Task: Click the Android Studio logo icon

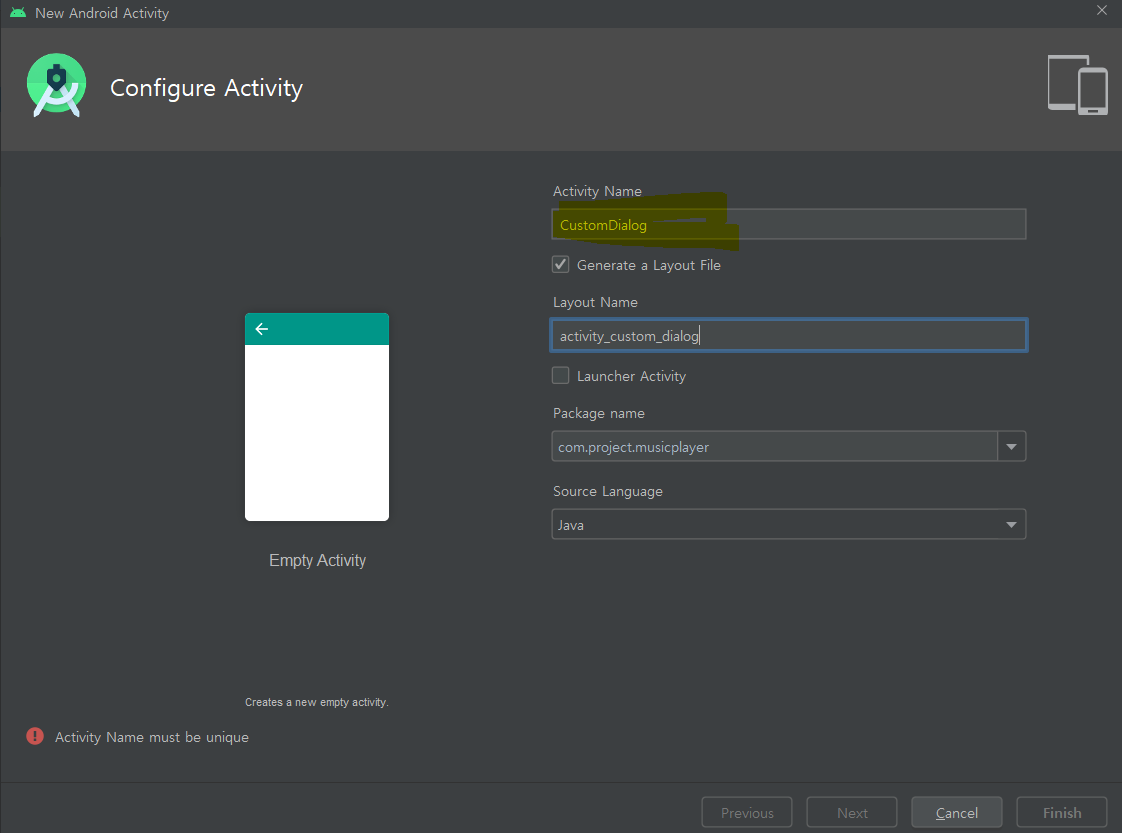Action: 57,85
